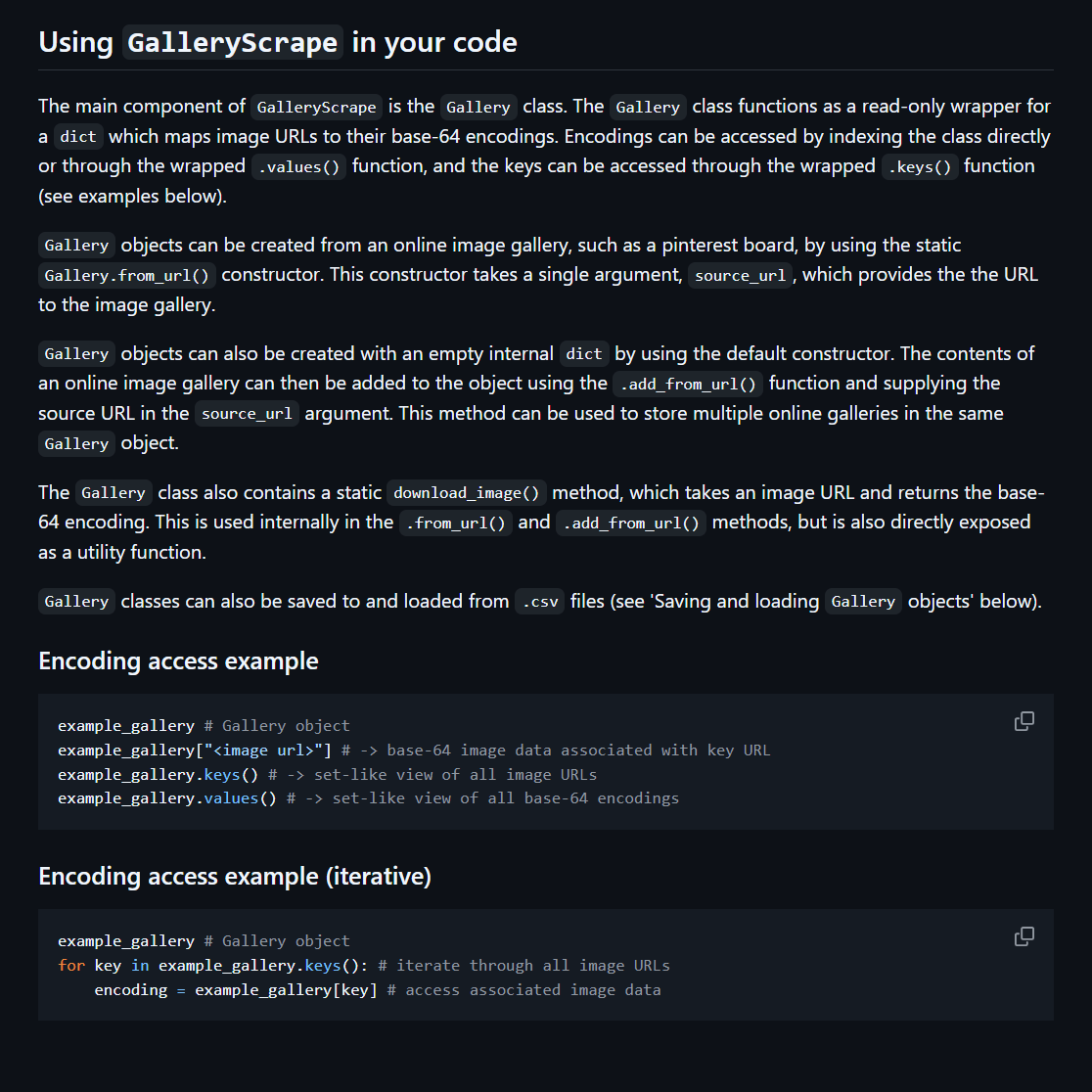The image size is (1092, 1092).
Task: Copy the iterative encoding example code block
Action: [1024, 936]
